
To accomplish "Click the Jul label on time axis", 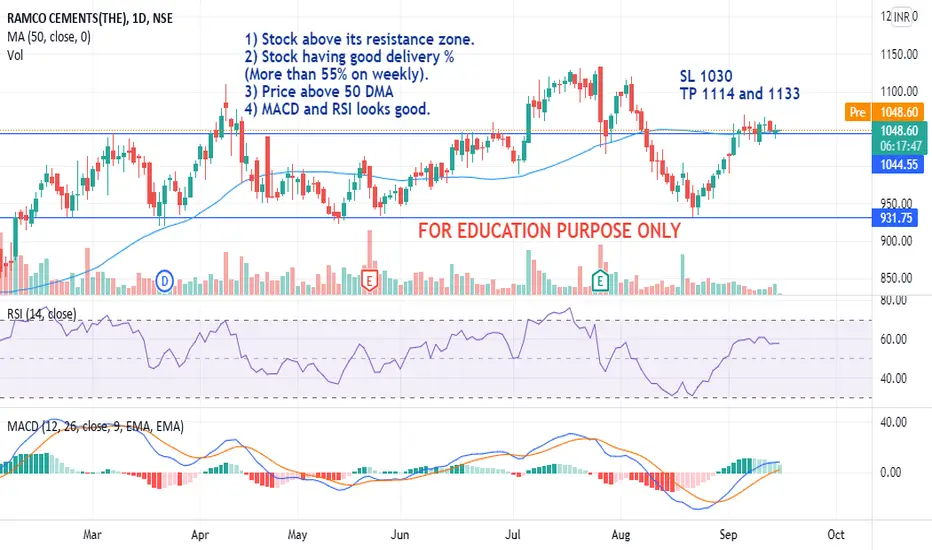I will [512, 535].
